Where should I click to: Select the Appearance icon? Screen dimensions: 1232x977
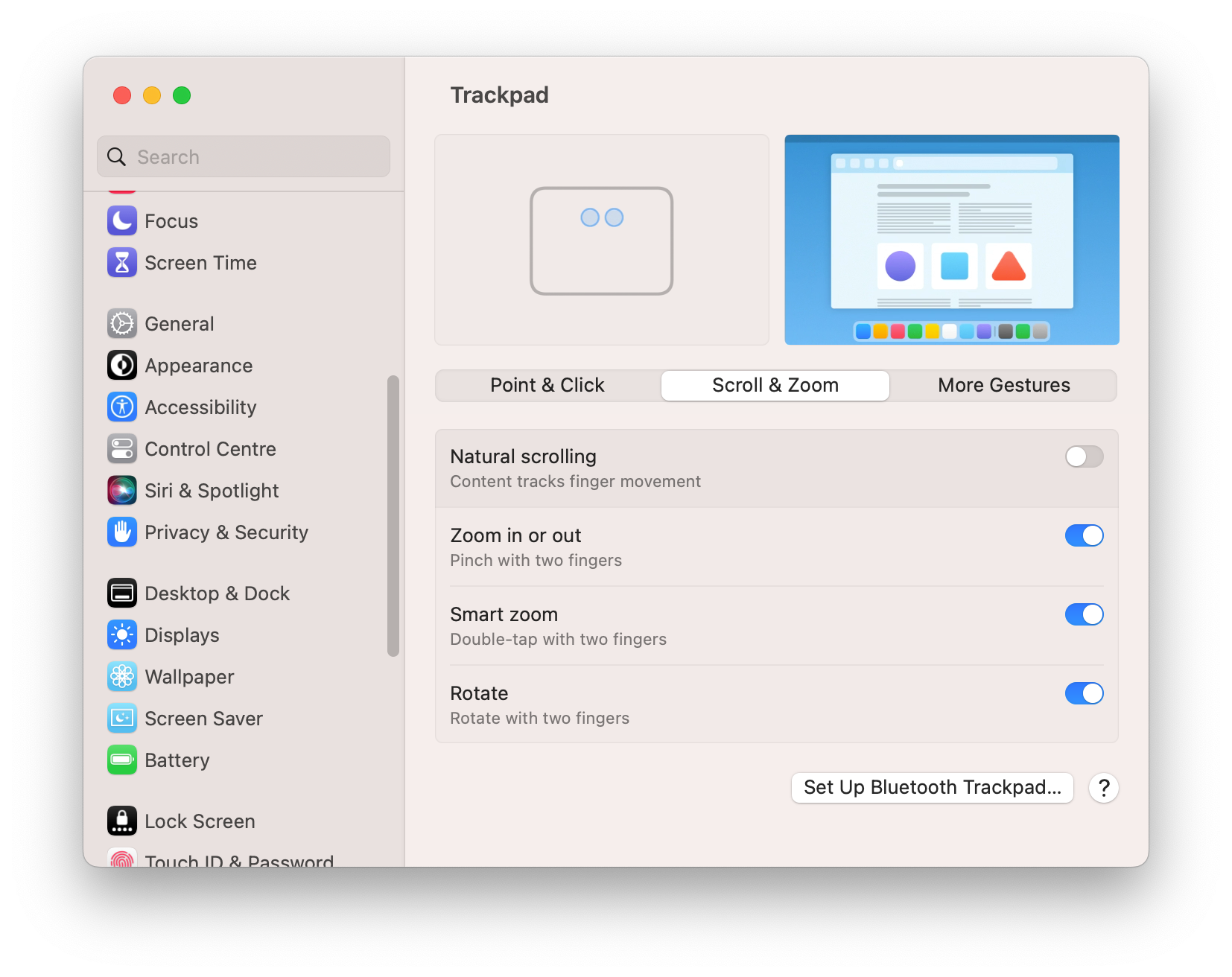coord(122,366)
